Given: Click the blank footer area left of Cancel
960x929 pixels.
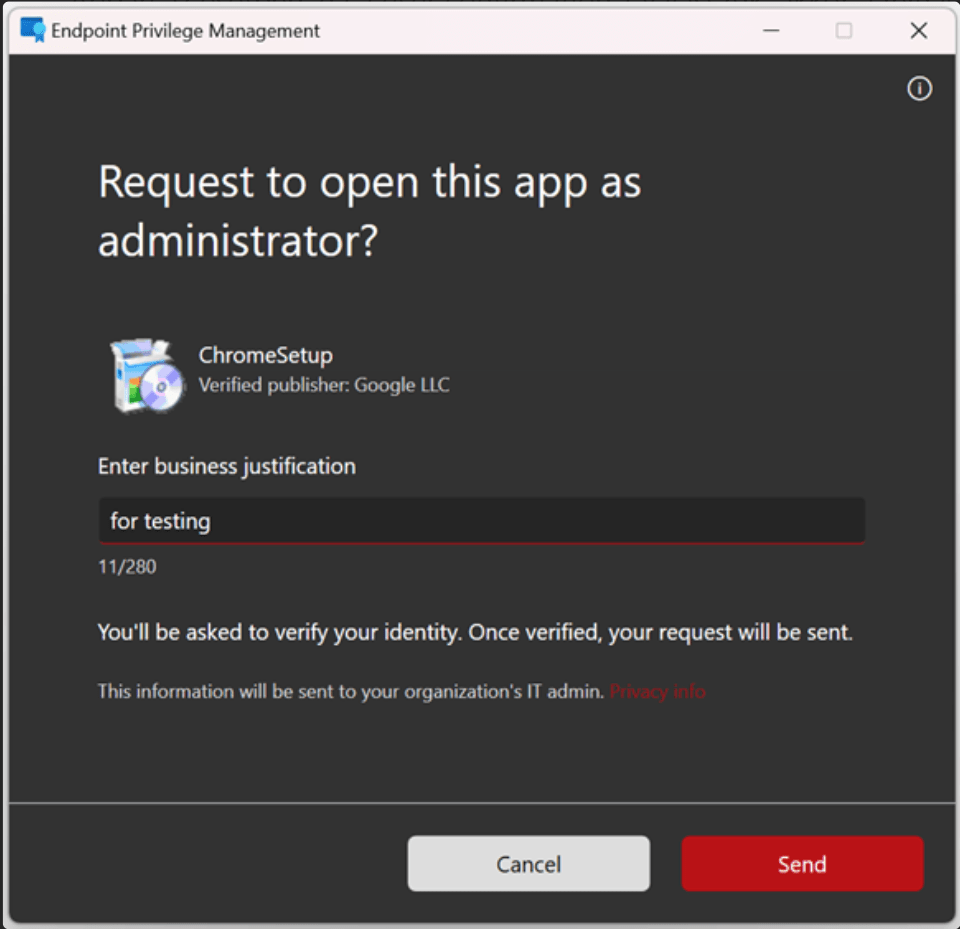Looking at the screenshot, I should [200, 864].
